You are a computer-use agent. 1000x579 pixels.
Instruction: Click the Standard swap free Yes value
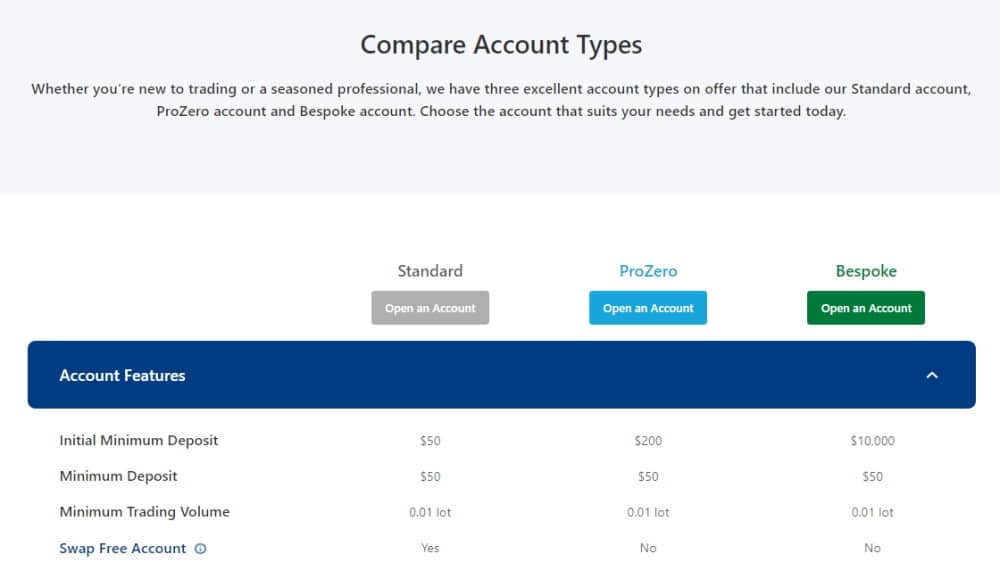point(430,548)
